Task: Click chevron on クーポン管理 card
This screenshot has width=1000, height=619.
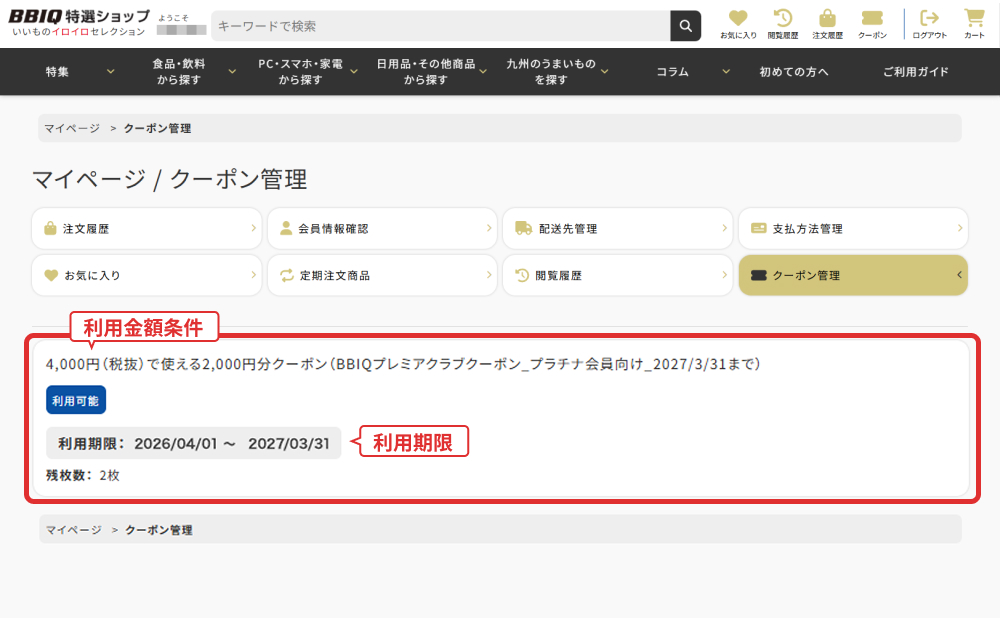Action: [959, 275]
